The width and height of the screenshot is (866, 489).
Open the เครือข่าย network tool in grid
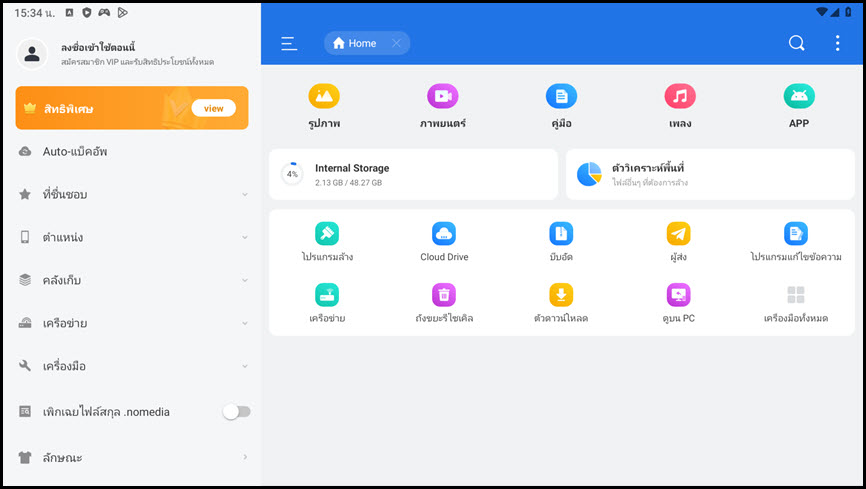(x=327, y=303)
